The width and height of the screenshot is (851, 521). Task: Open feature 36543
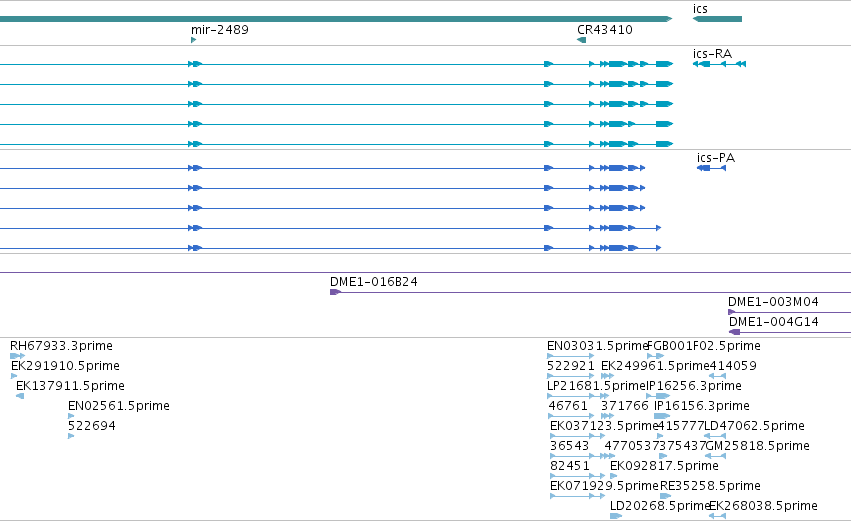569,446
